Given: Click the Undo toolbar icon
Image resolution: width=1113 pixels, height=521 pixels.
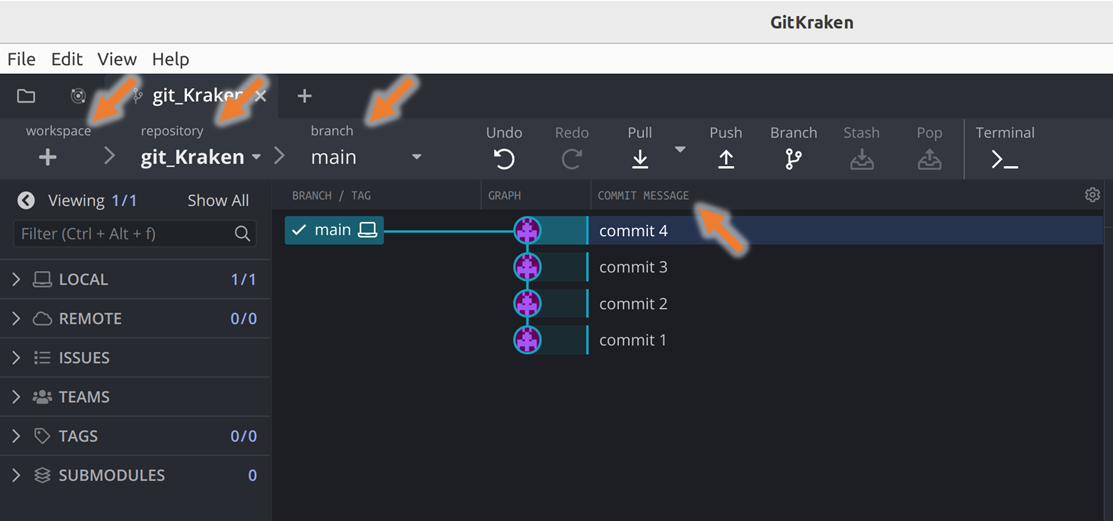Looking at the screenshot, I should pos(504,159).
